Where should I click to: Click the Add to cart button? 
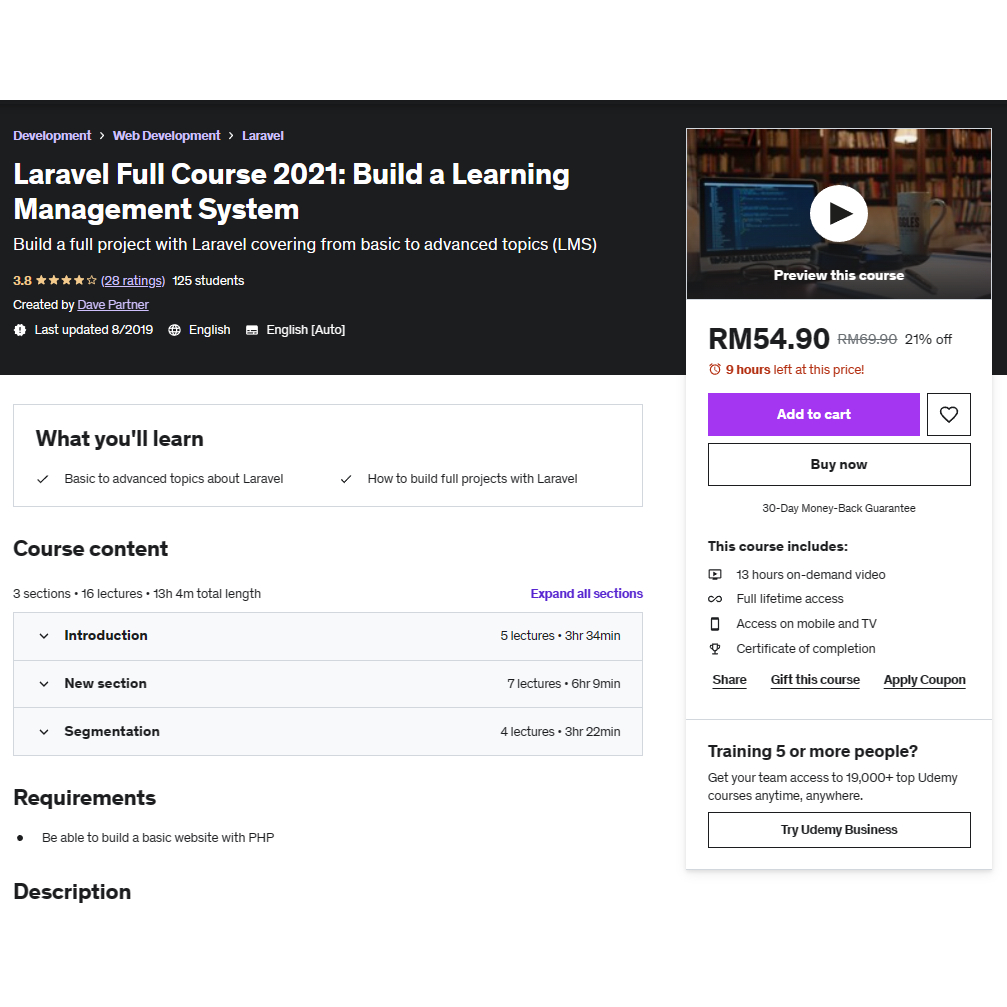click(x=813, y=414)
